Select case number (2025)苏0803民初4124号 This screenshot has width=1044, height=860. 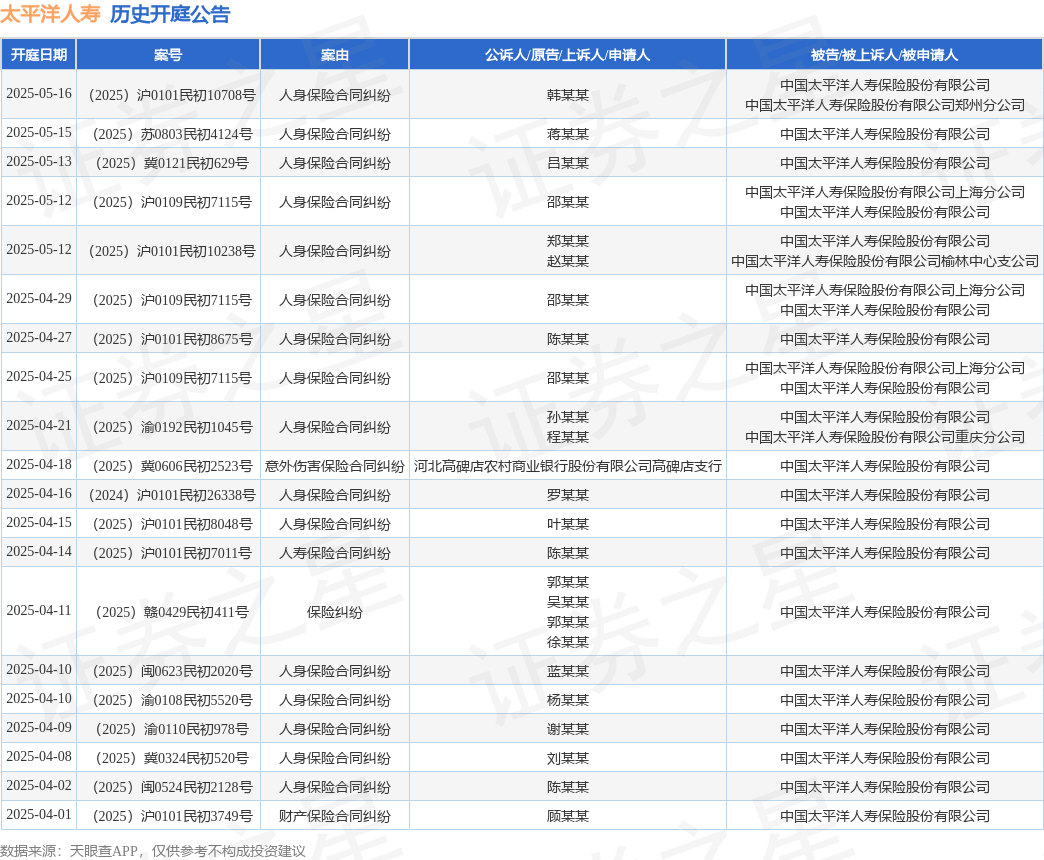tap(172, 134)
